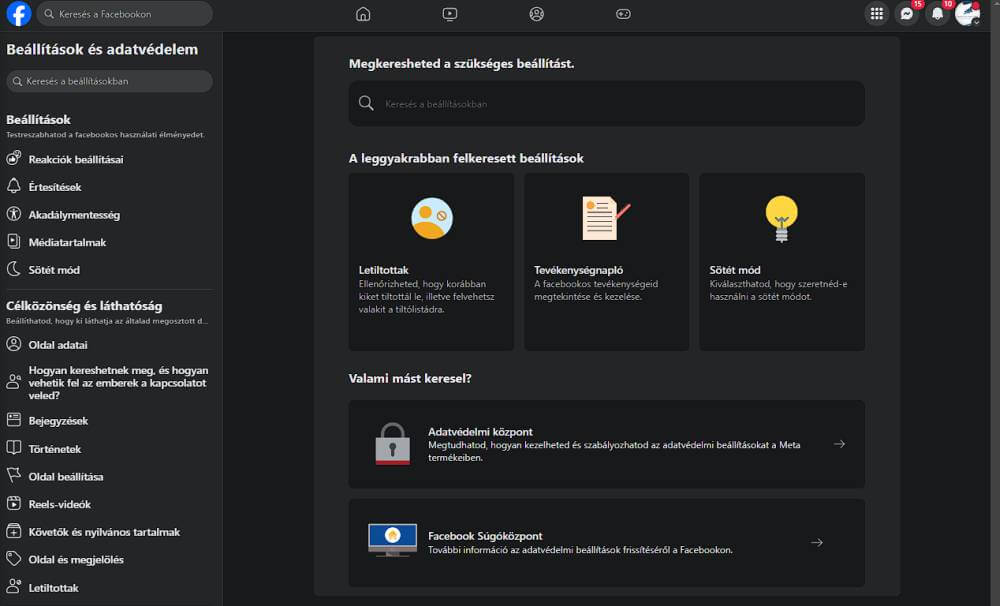The width and height of the screenshot is (1000, 606).
Task: Open the Gaming icon in top bar
Action: point(623,14)
